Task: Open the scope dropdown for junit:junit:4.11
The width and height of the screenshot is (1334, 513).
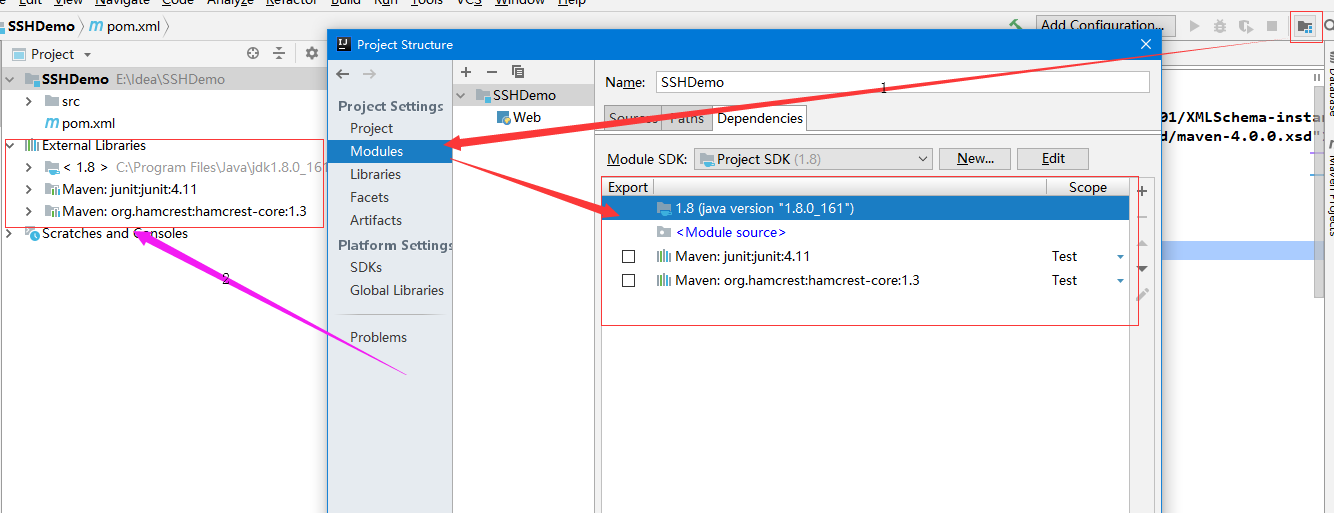Action: (x=1120, y=257)
